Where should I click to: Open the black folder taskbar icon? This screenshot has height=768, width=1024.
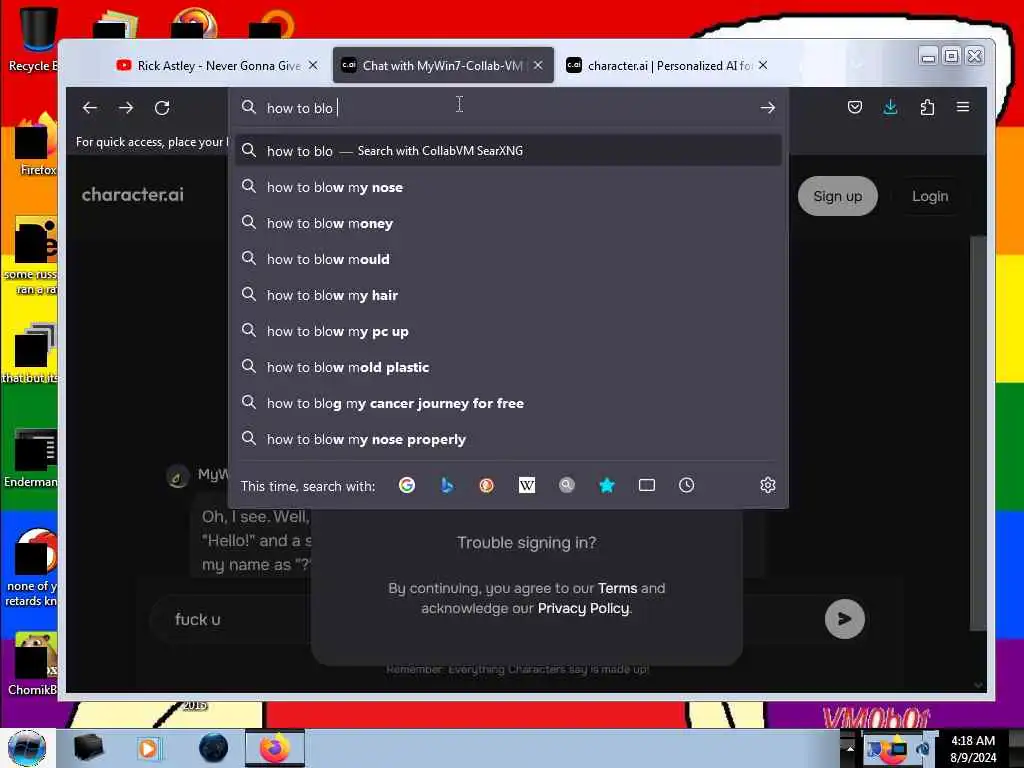click(x=88, y=748)
